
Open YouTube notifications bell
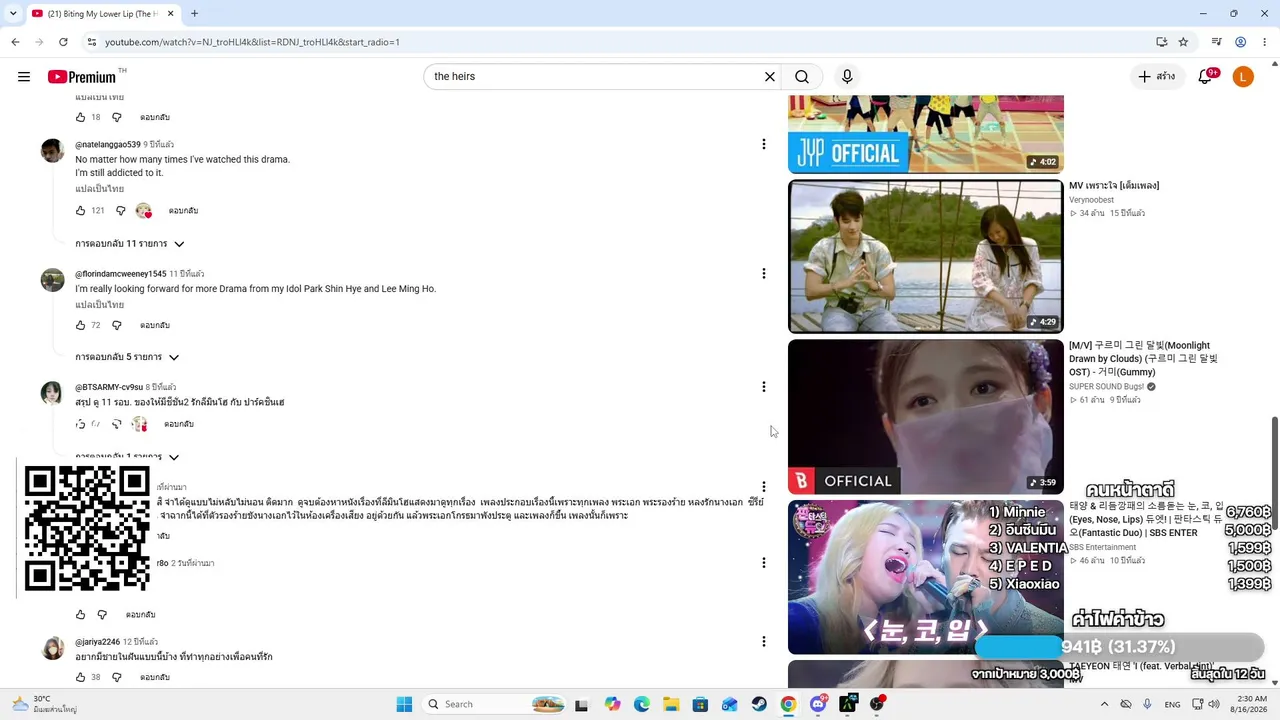pyautogui.click(x=1206, y=77)
